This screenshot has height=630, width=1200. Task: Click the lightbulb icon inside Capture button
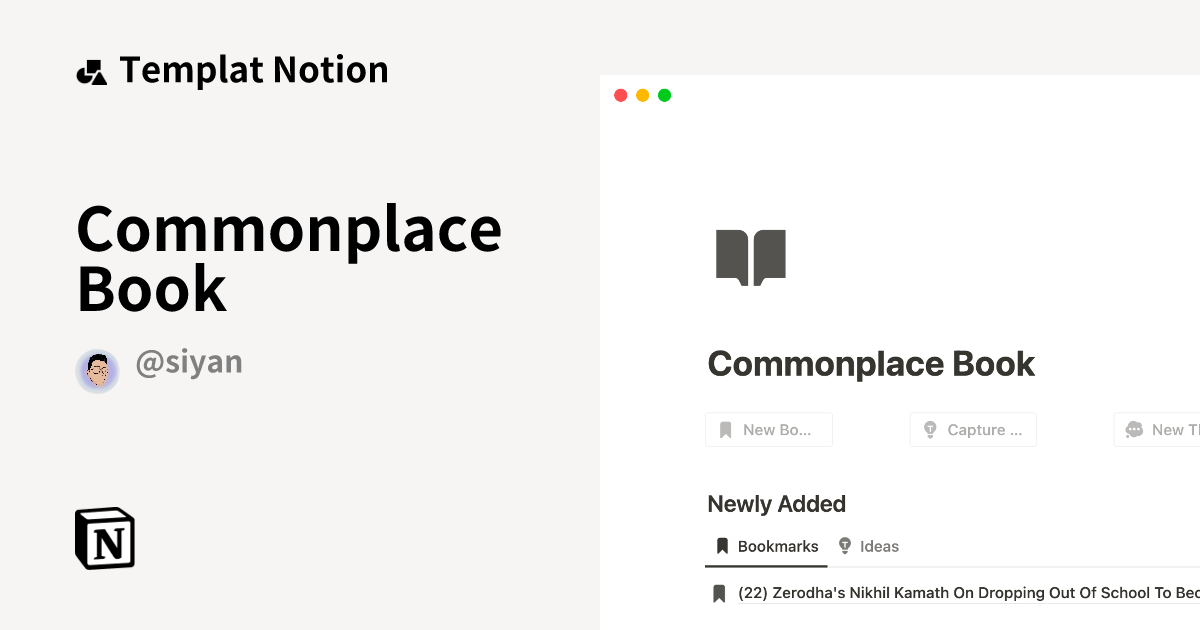(x=930, y=429)
